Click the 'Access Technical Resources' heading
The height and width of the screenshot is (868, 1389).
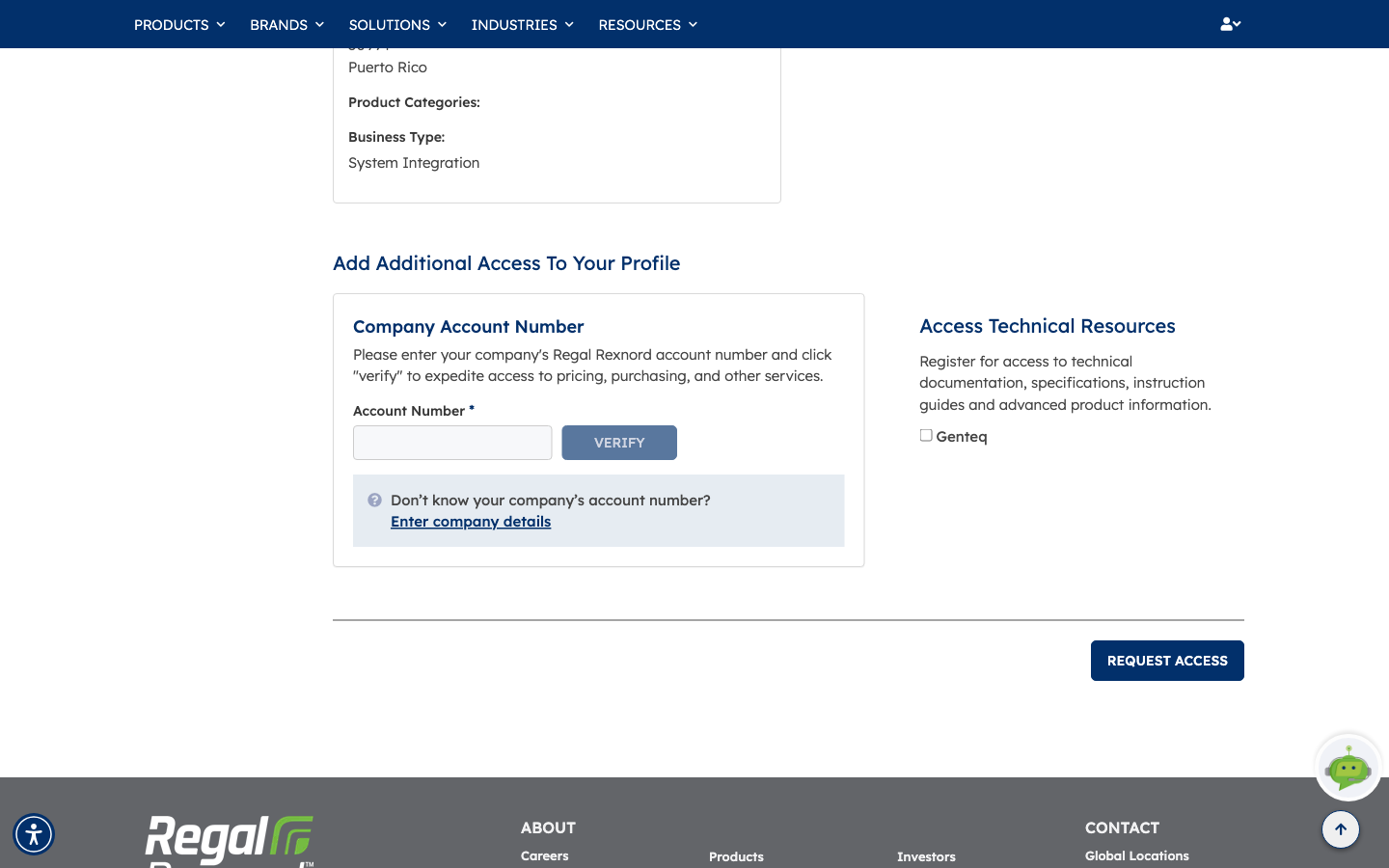coord(1048,326)
